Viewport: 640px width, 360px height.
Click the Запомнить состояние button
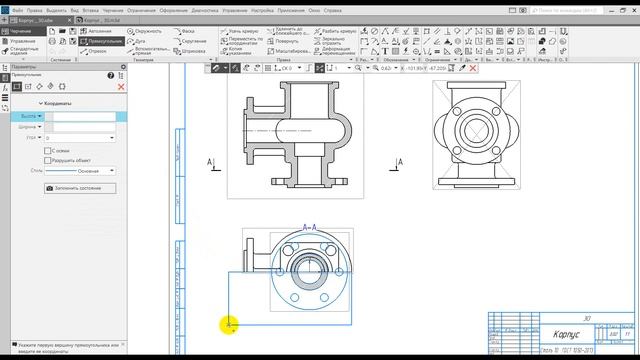(x=80, y=188)
